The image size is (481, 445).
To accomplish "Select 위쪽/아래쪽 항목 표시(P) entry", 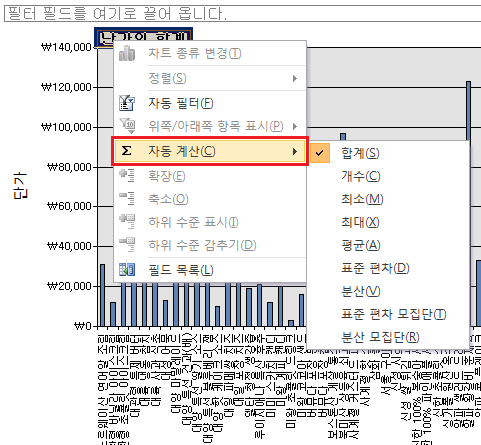I will (x=210, y=126).
